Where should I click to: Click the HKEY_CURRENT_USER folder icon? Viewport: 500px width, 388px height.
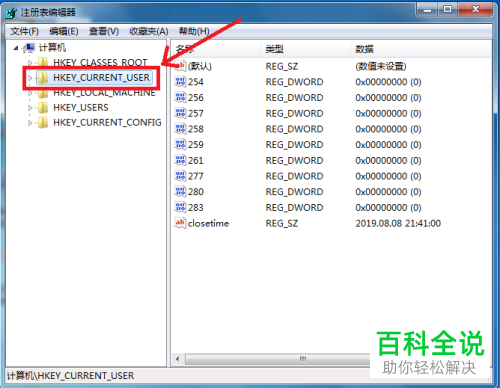(x=43, y=78)
